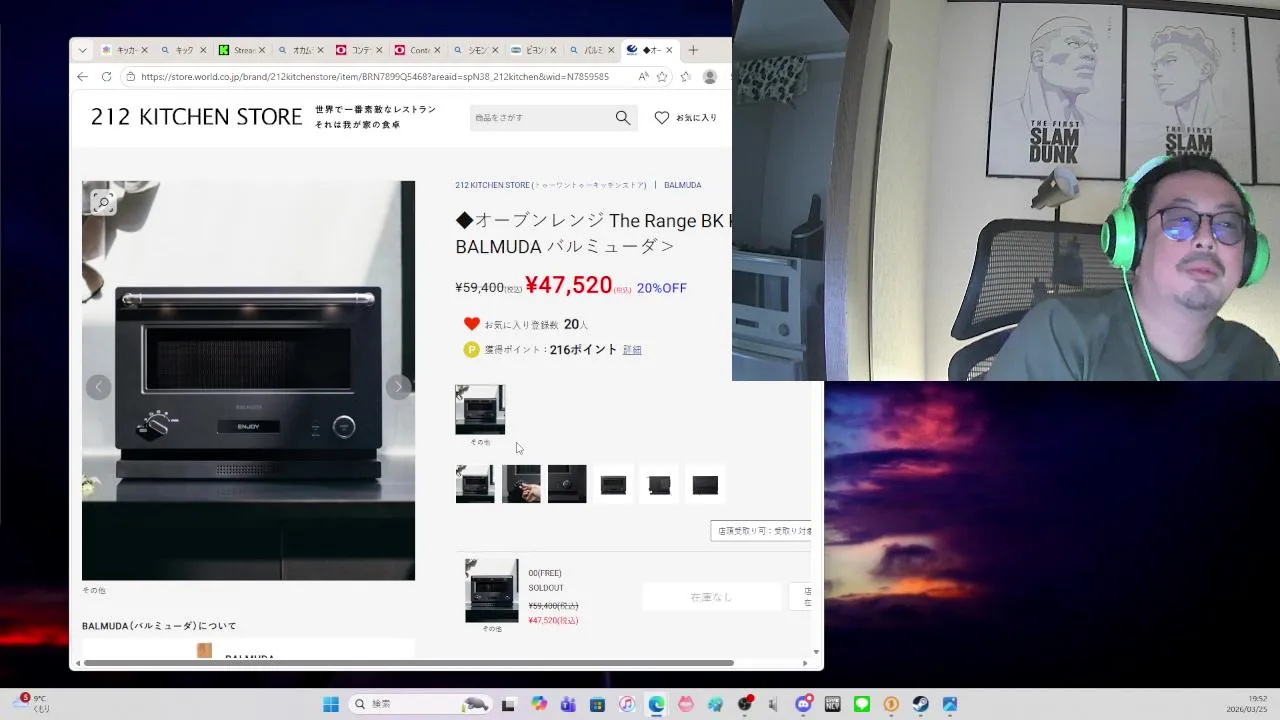Screen dimensions: 1280x720
Task: Add this page to favorites star
Action: pyautogui.click(x=662, y=77)
